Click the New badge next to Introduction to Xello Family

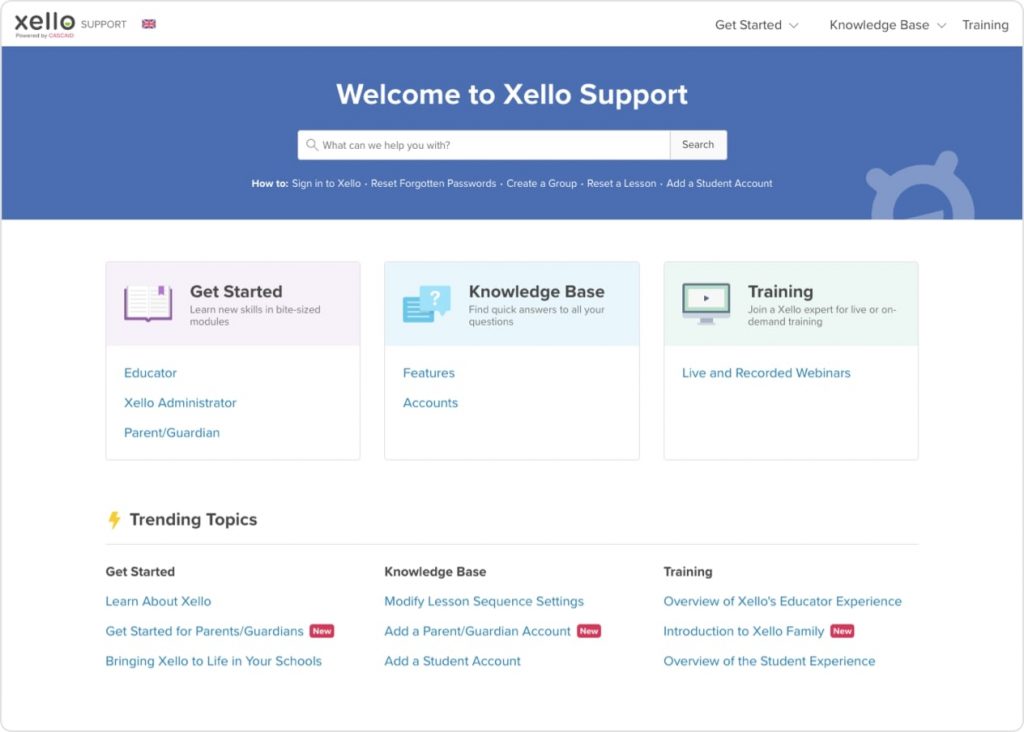click(x=841, y=631)
